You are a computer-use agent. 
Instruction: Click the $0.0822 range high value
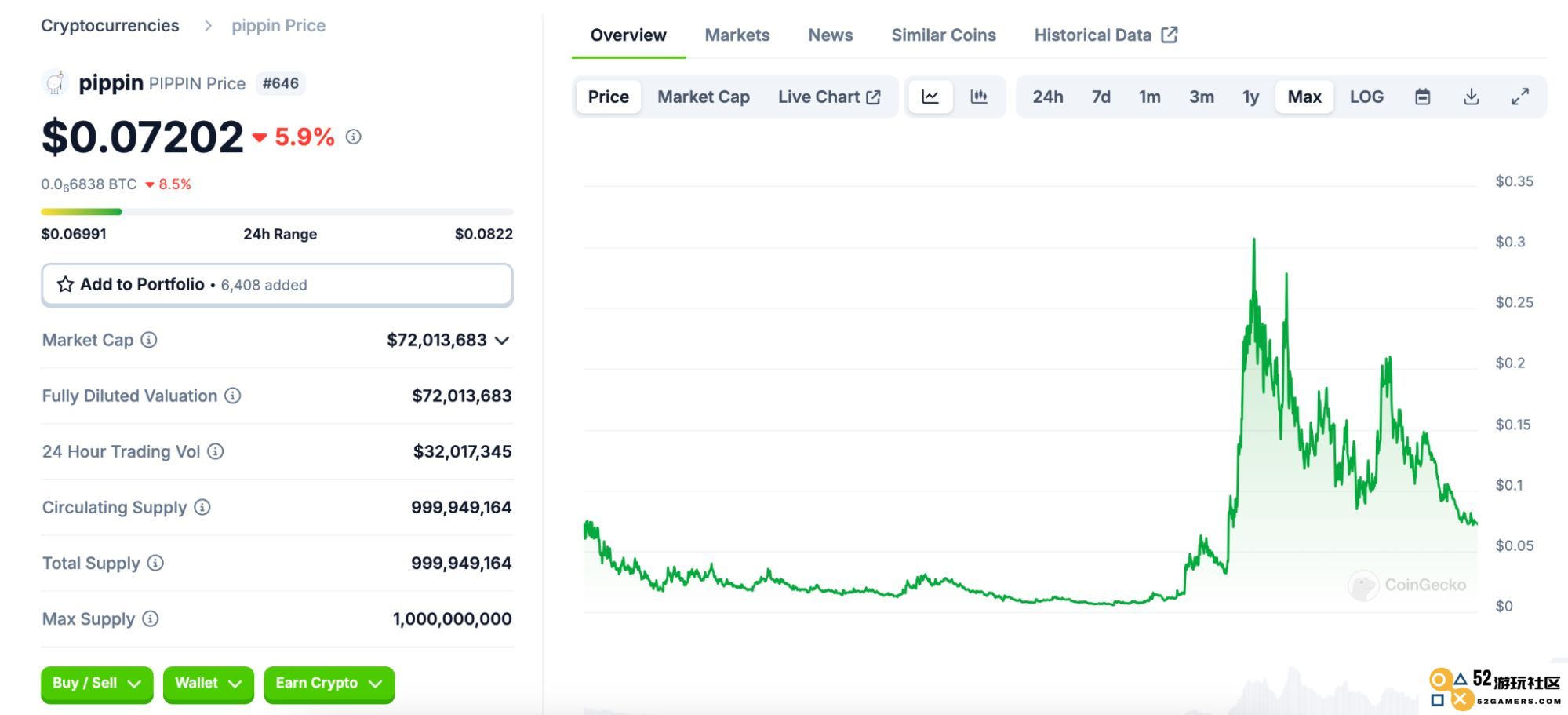click(484, 234)
